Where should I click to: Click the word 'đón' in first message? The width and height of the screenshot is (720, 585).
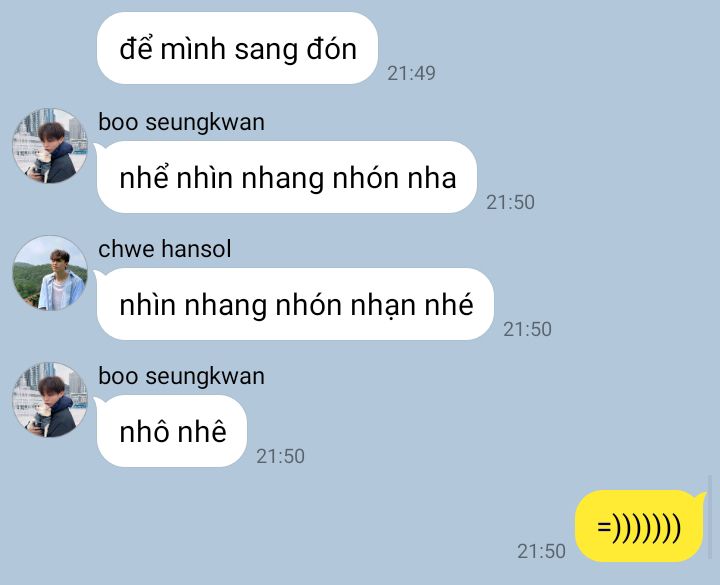tap(332, 49)
